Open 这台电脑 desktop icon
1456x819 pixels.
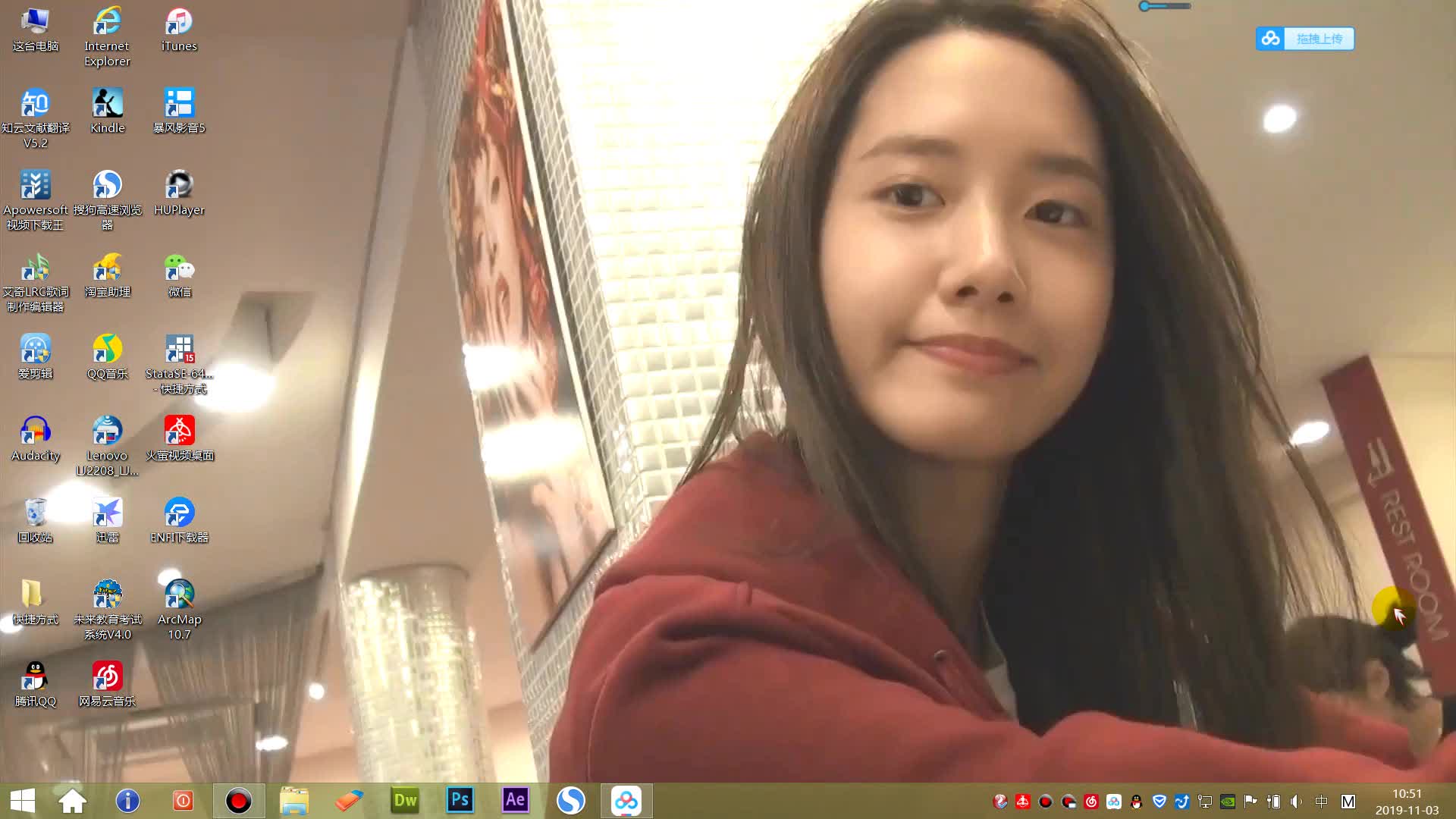[35, 29]
